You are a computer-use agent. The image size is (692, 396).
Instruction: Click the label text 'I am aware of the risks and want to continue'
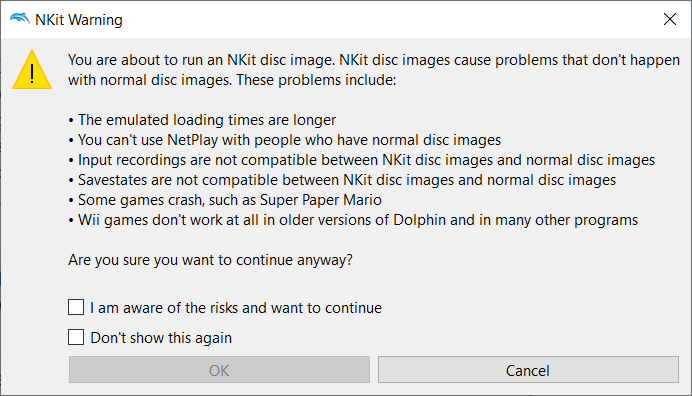pyautogui.click(x=236, y=308)
